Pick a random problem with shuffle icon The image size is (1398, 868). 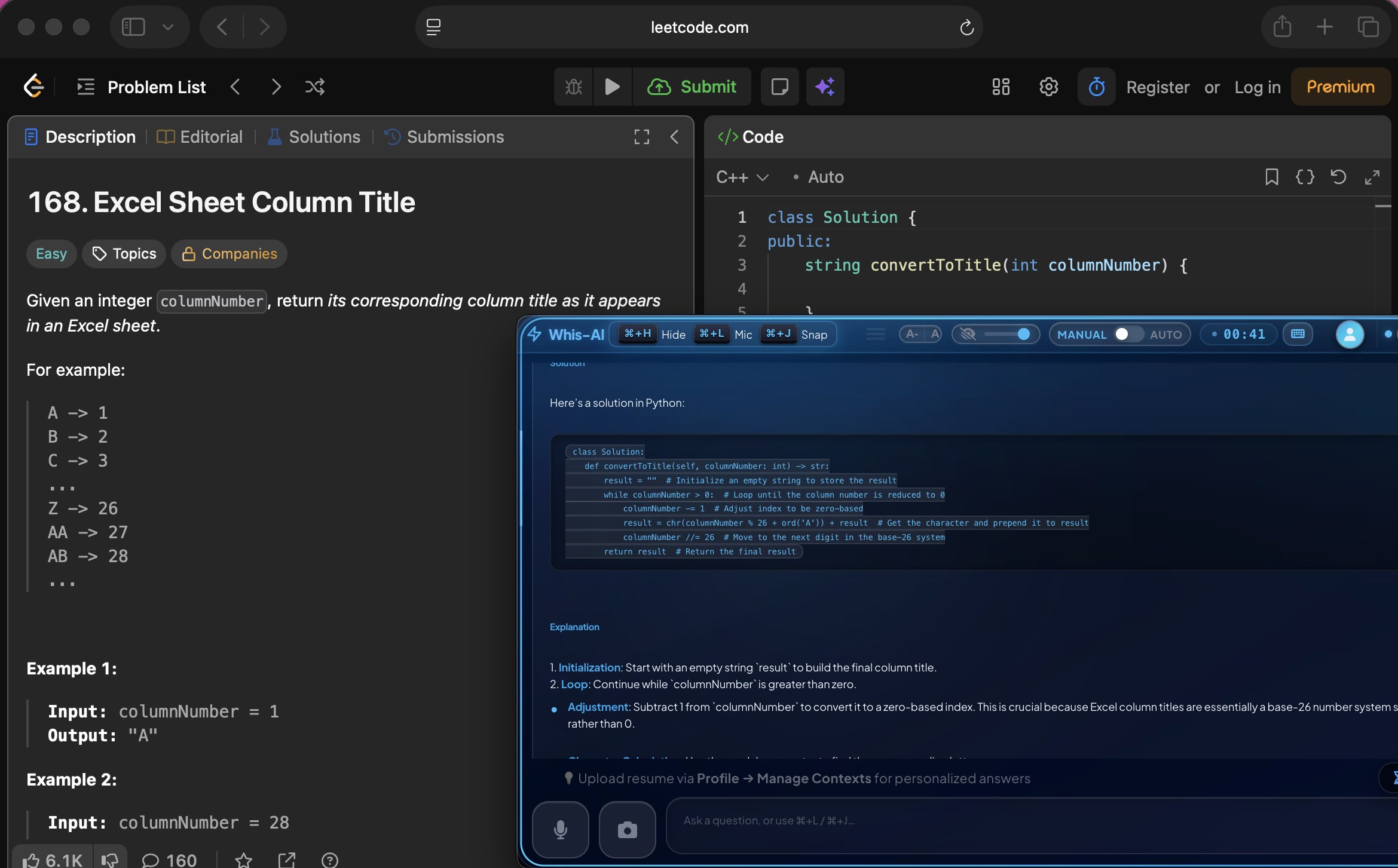315,87
